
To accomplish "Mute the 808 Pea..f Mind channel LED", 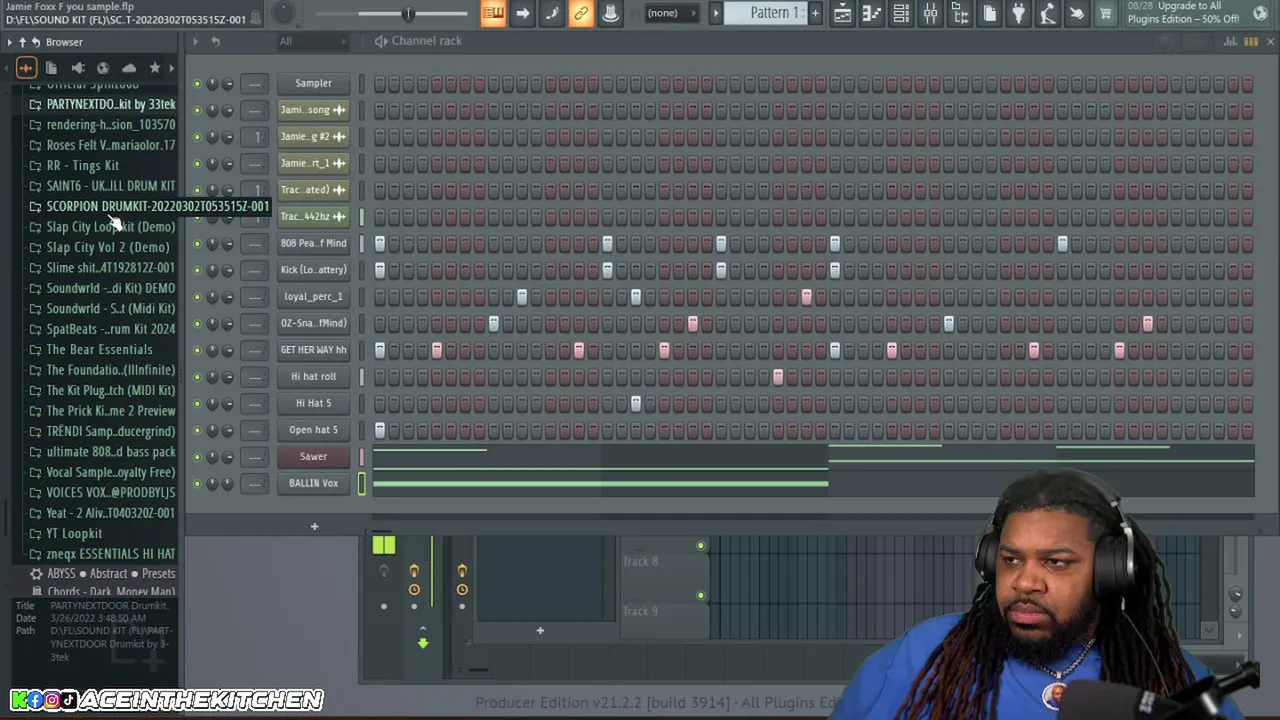I will pyautogui.click(x=197, y=244).
